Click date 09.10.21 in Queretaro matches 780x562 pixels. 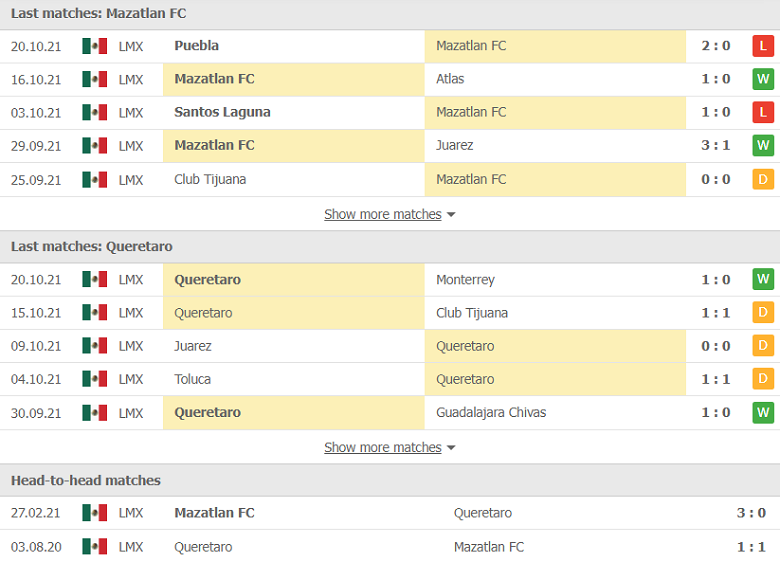tap(36, 346)
